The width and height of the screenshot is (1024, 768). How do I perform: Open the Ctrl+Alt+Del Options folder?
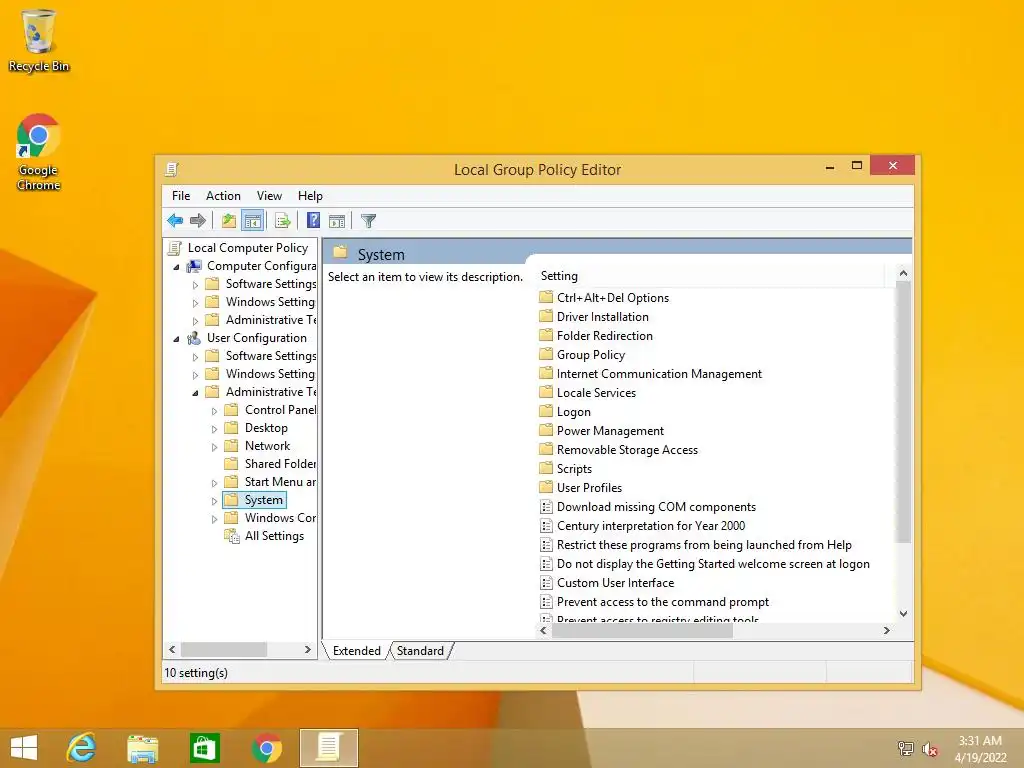pos(604,298)
